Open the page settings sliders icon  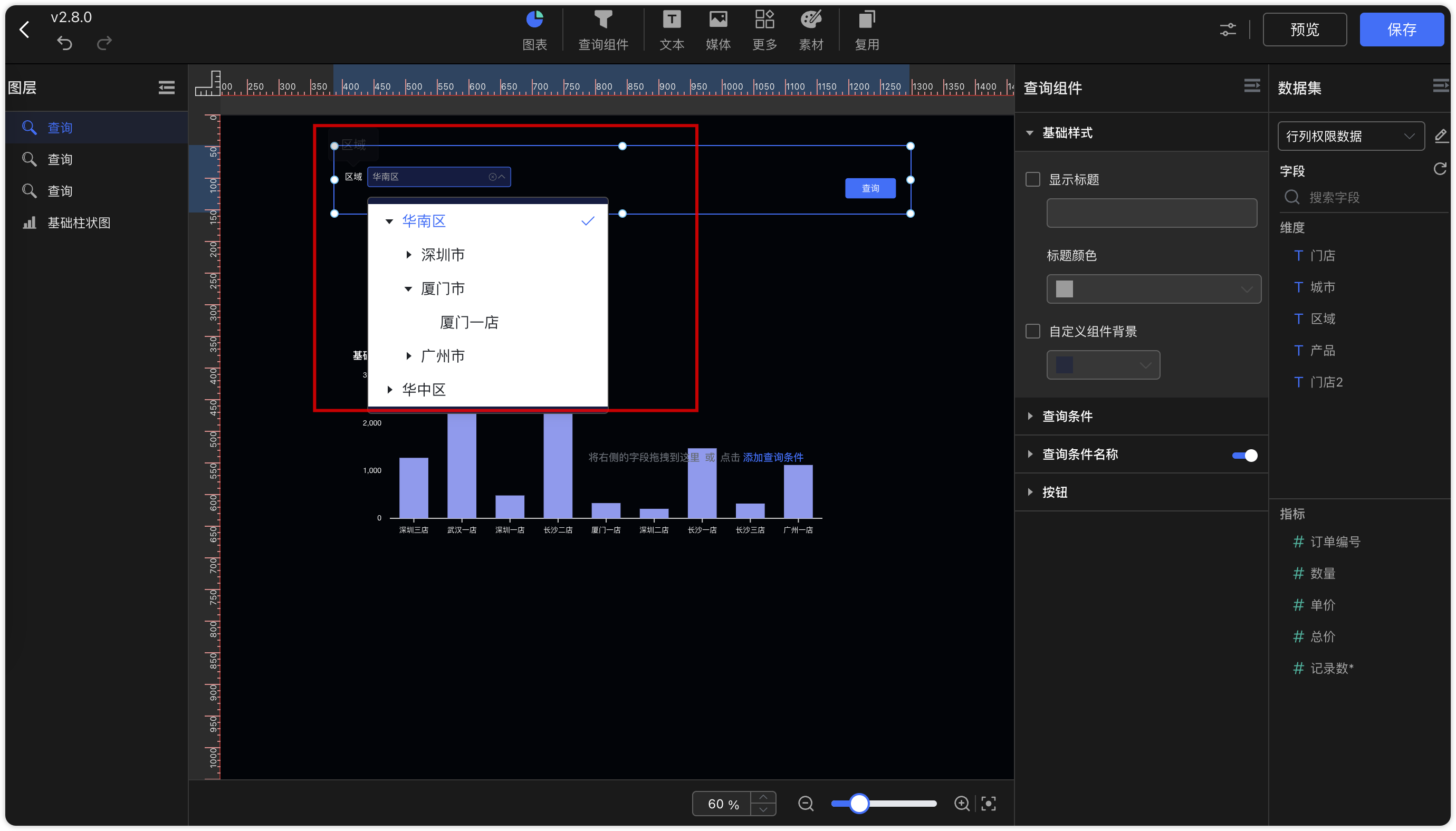(x=1228, y=30)
